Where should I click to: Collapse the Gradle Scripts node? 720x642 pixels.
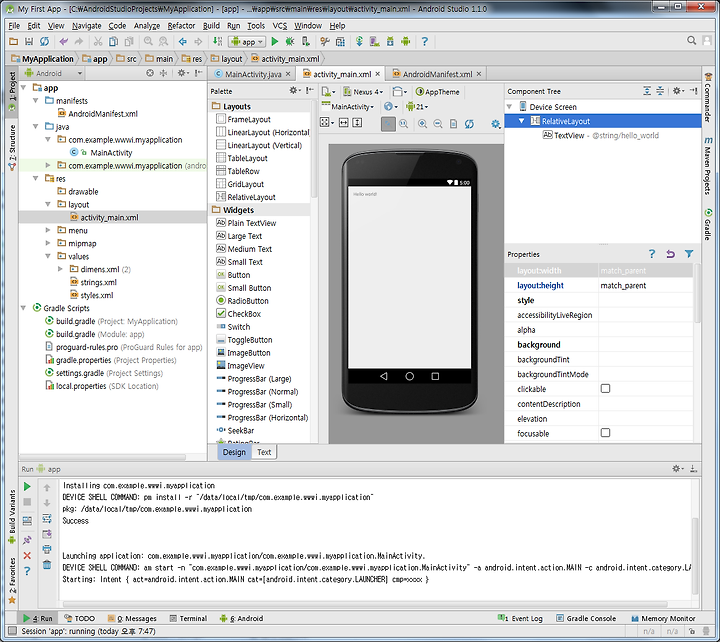[x=23, y=308]
